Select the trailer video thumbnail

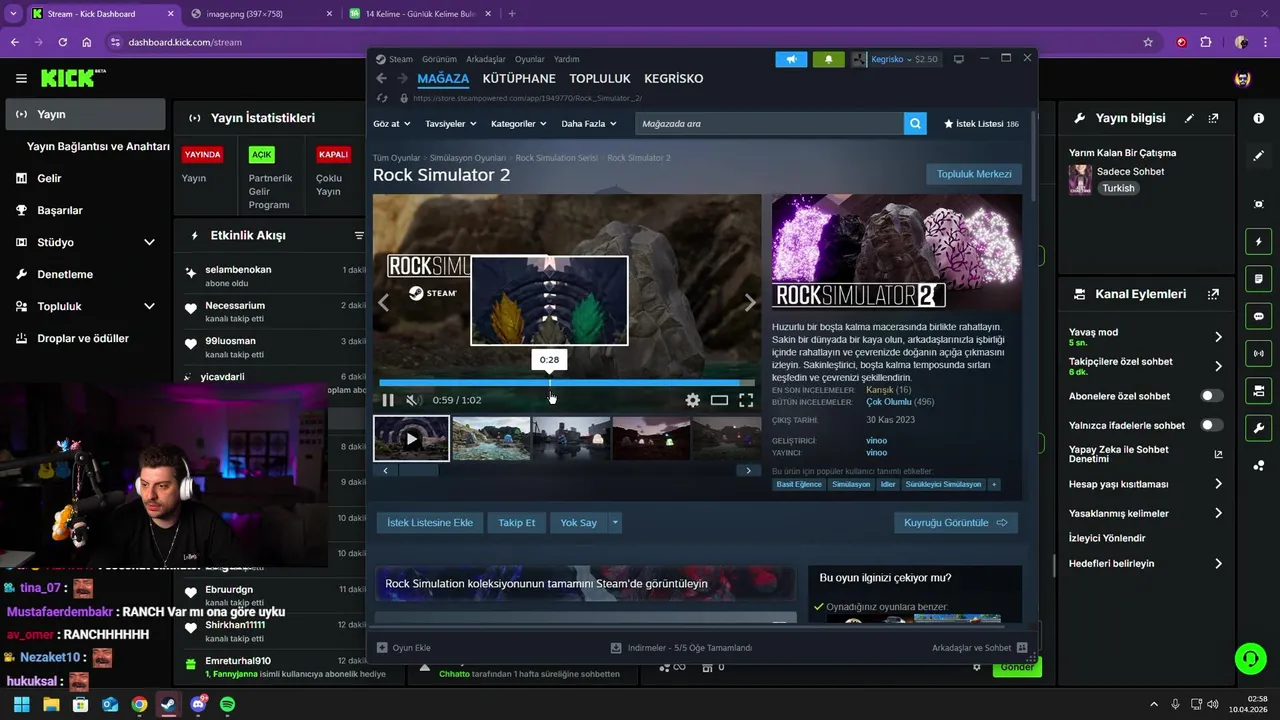(x=411, y=438)
